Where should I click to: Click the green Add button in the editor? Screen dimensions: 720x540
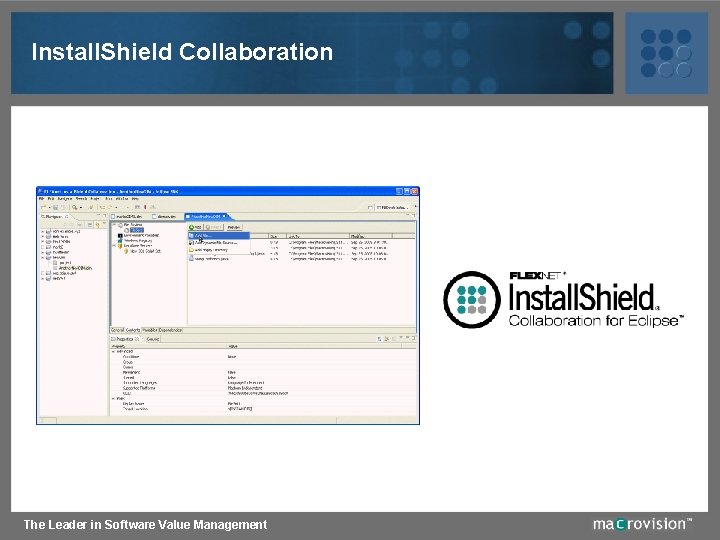[x=195, y=227]
